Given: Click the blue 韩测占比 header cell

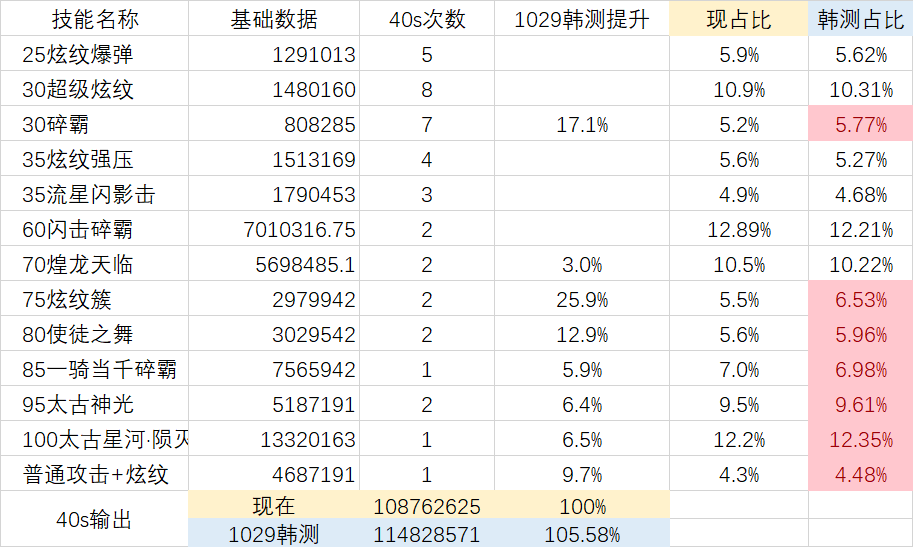Looking at the screenshot, I should (860, 19).
